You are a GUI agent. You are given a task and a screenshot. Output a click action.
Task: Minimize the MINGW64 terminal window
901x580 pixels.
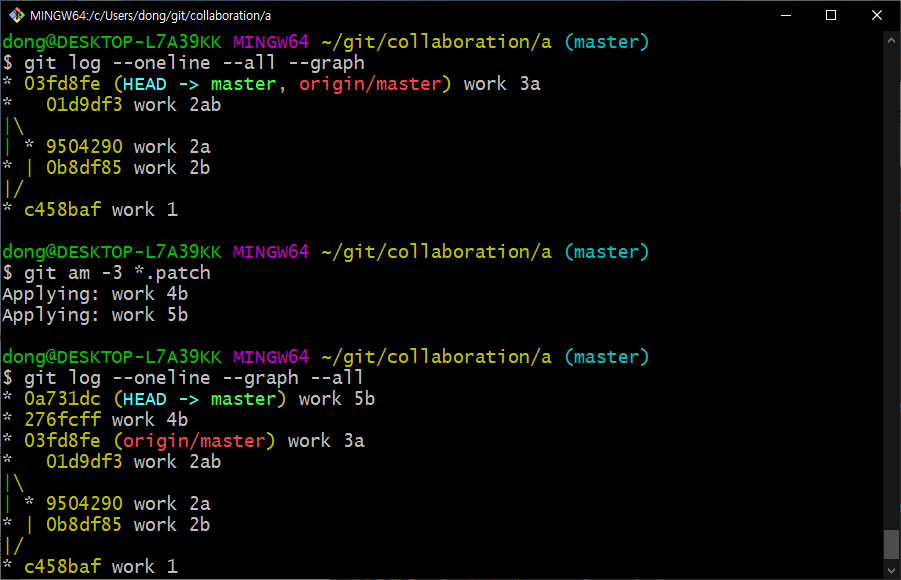coord(786,16)
